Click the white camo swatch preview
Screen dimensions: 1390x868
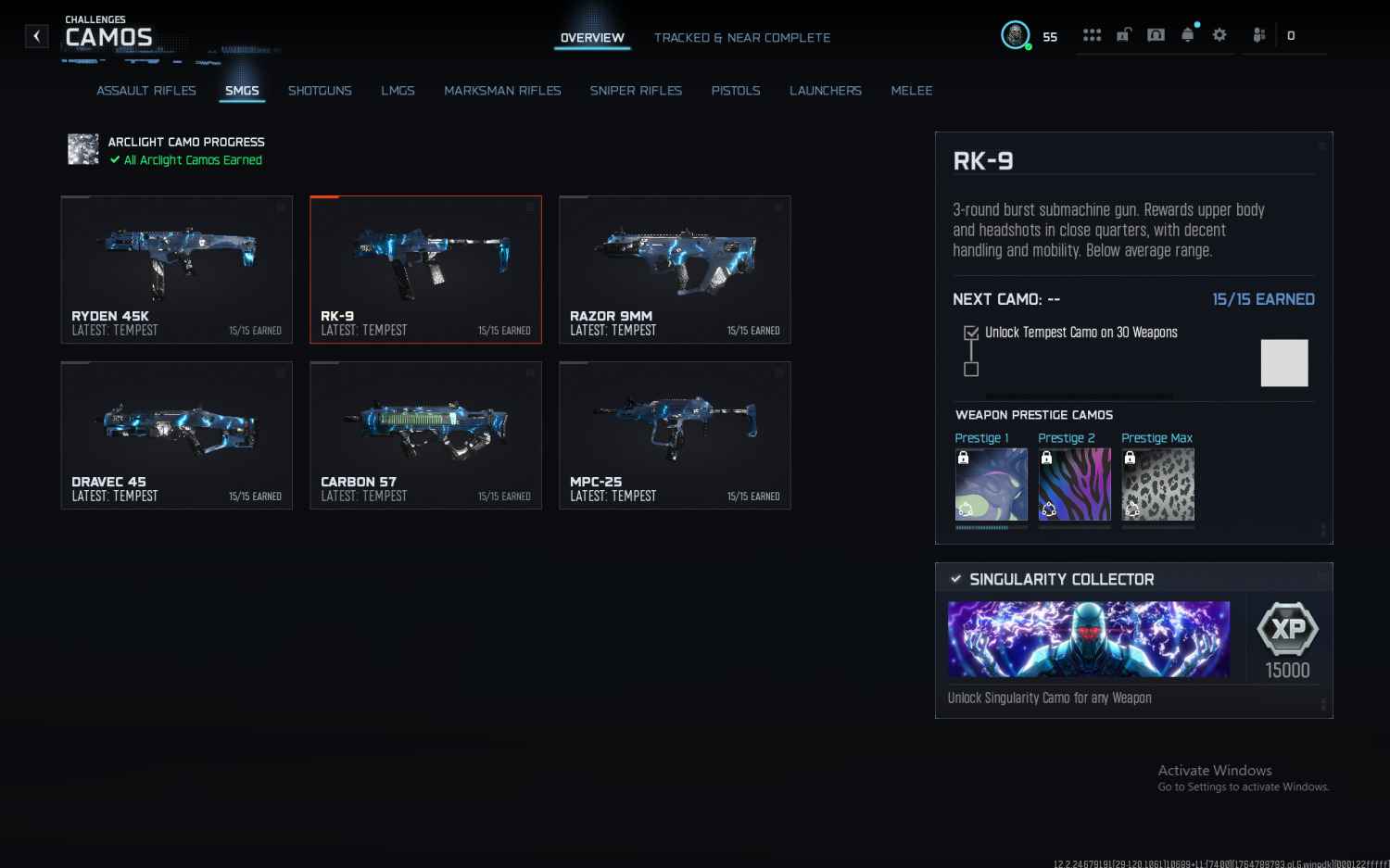pyautogui.click(x=1283, y=362)
